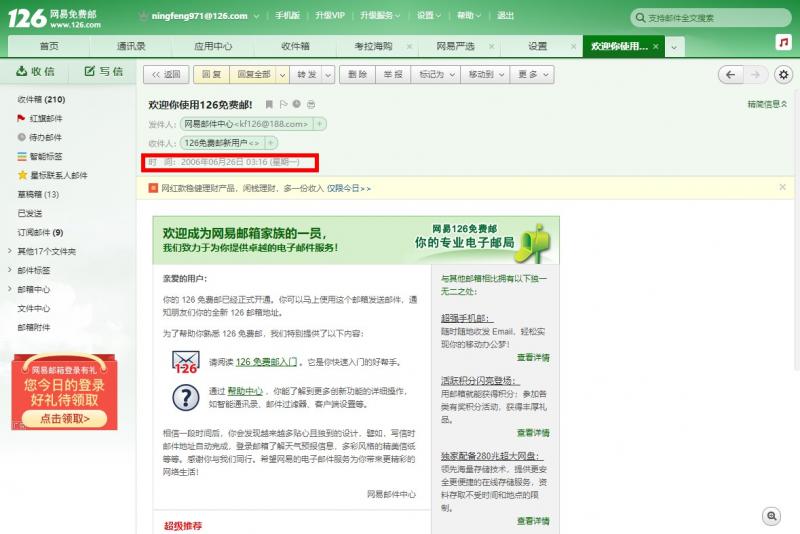Add sender 网易邮件中心 with the plus icon

319,124
